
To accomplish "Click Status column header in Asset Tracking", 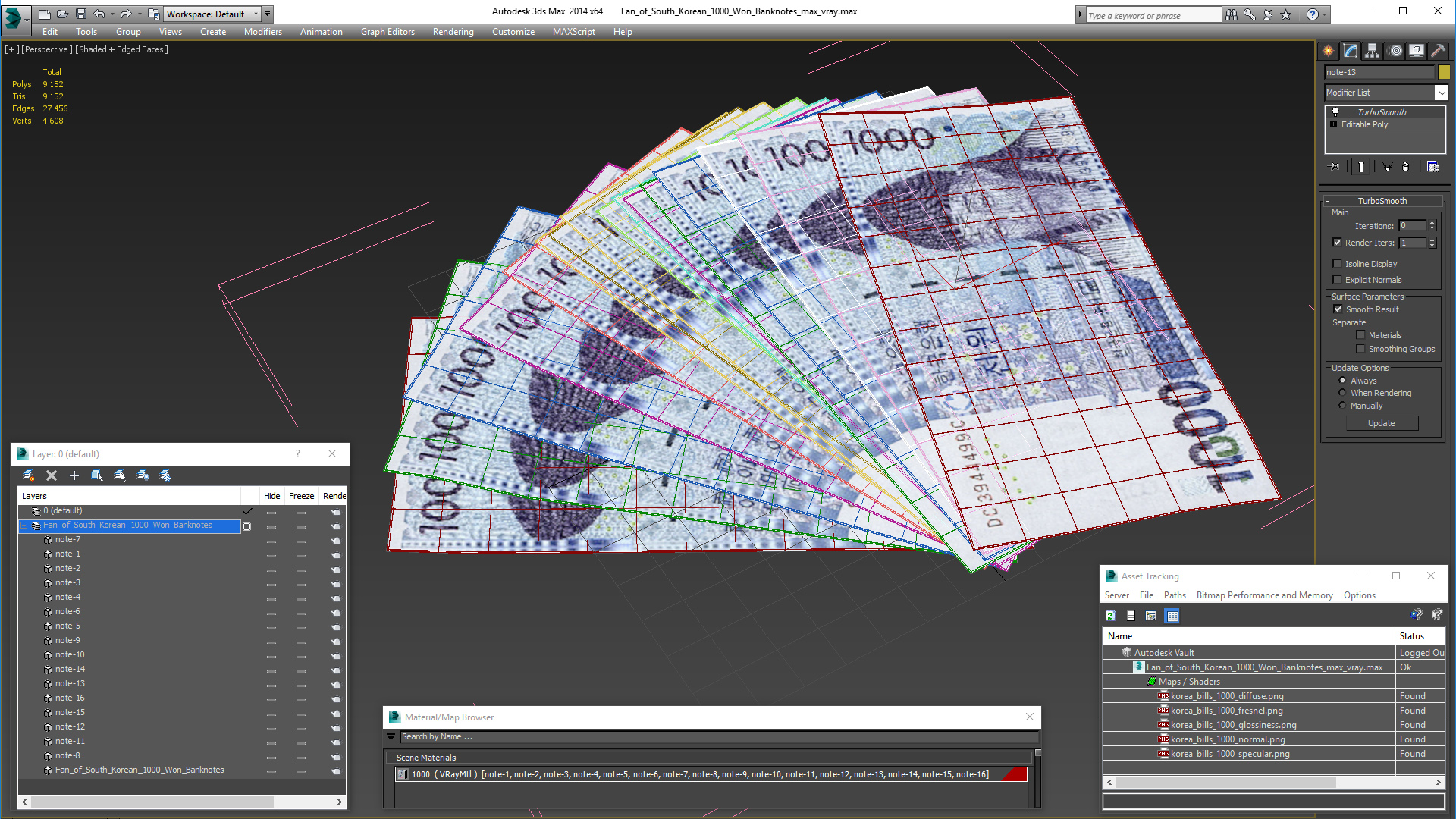I will (1420, 636).
